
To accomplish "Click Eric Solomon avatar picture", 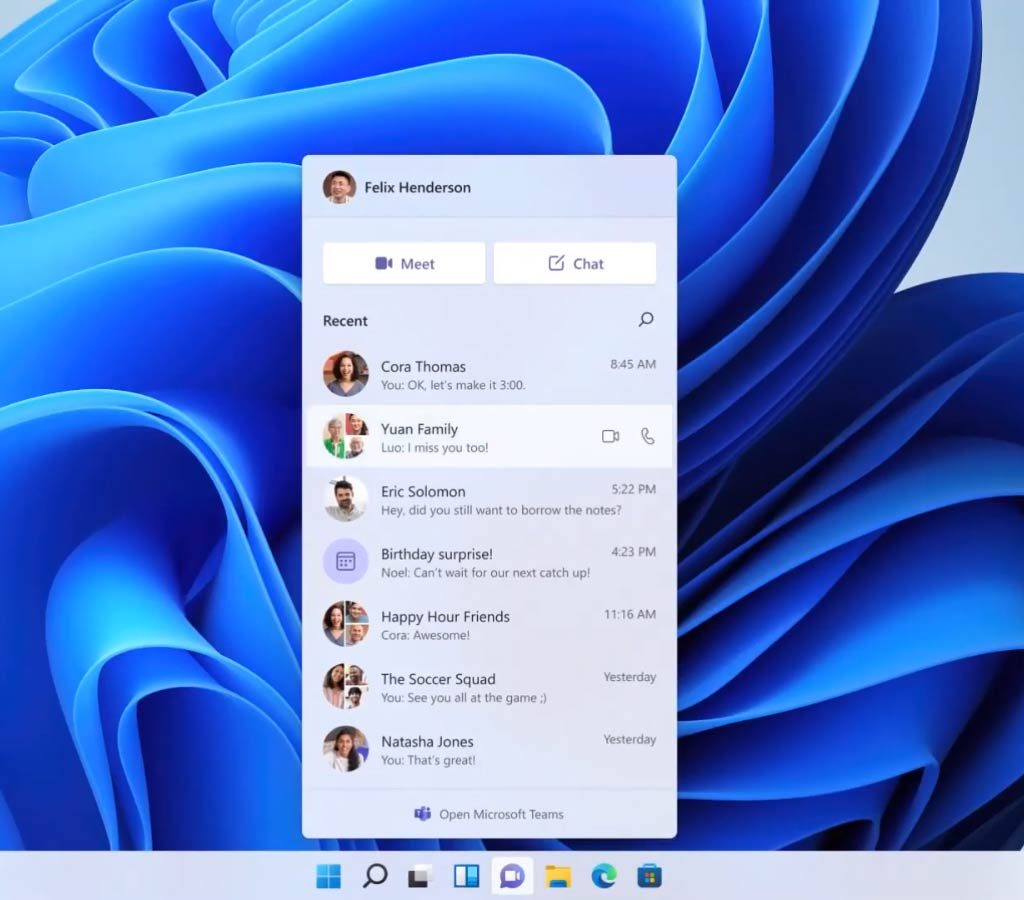I will 345,499.
